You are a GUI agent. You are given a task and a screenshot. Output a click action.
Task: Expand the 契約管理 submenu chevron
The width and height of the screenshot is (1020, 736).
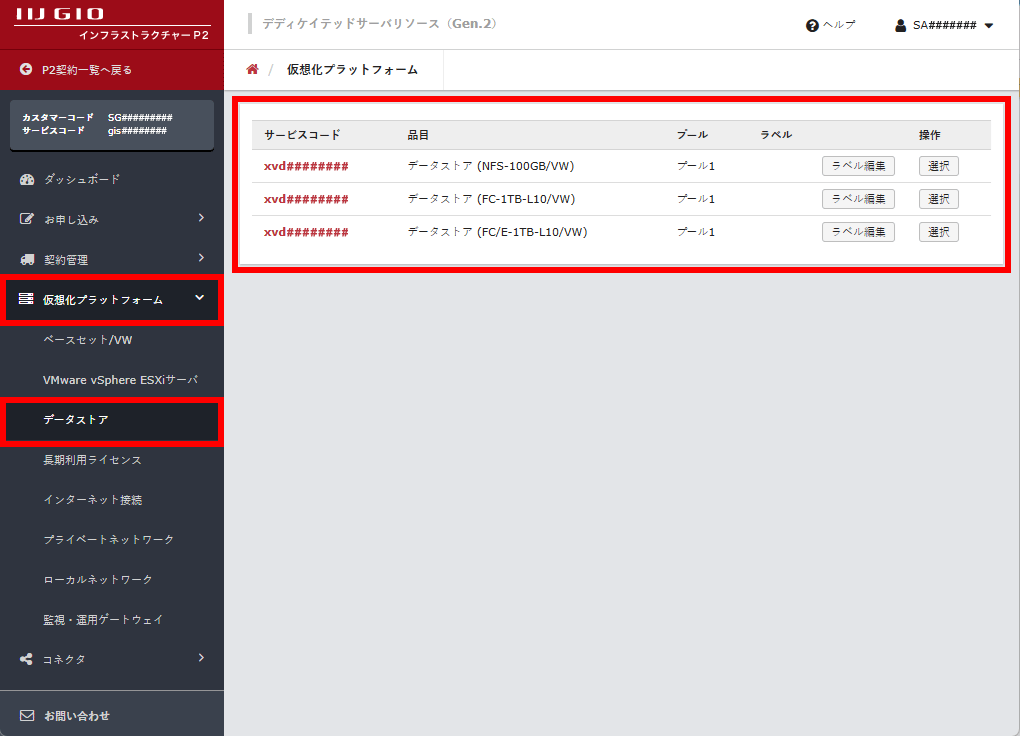point(201,258)
